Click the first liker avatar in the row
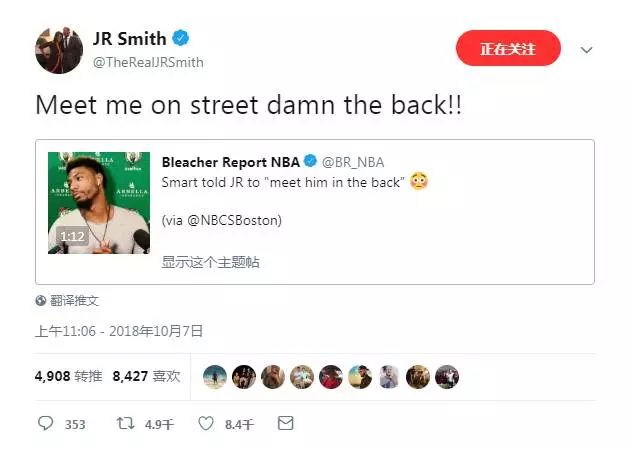The height and width of the screenshot is (450, 633). 215,377
